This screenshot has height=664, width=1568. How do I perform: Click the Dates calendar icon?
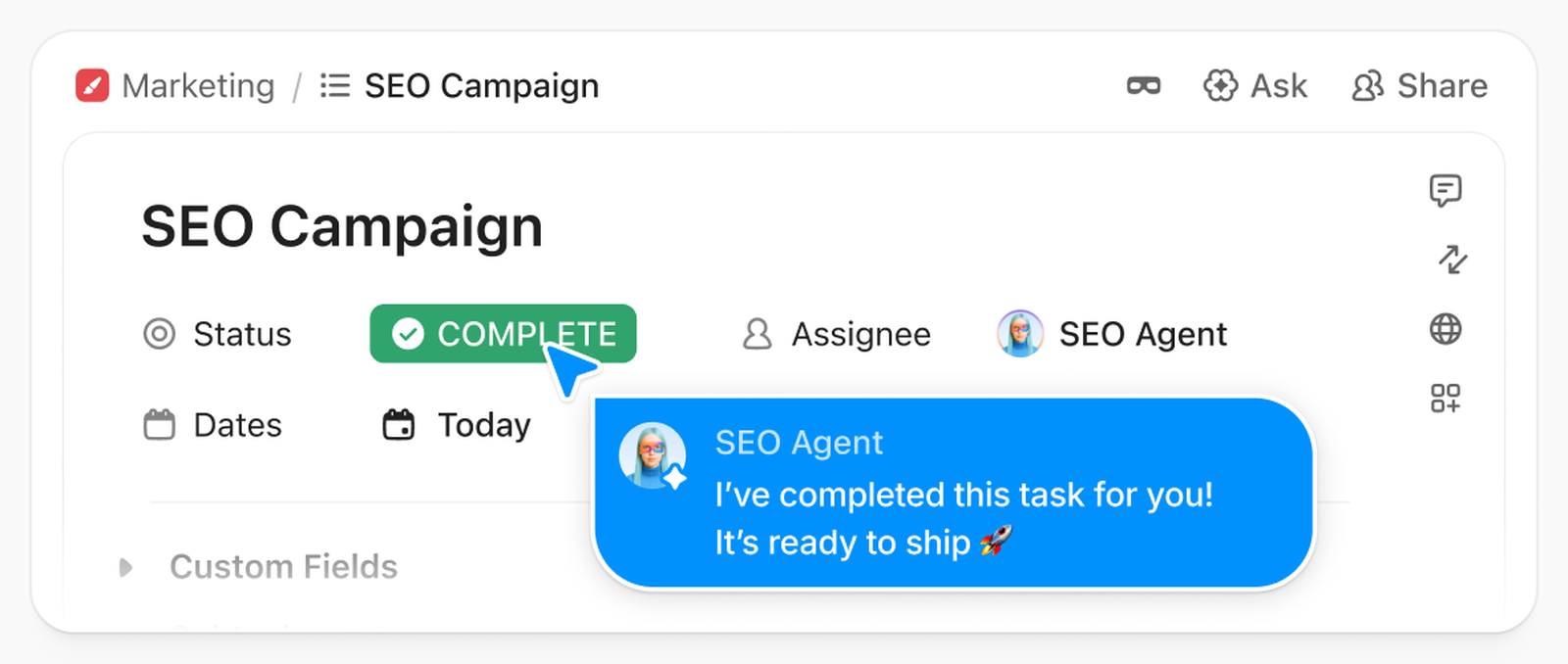point(160,425)
